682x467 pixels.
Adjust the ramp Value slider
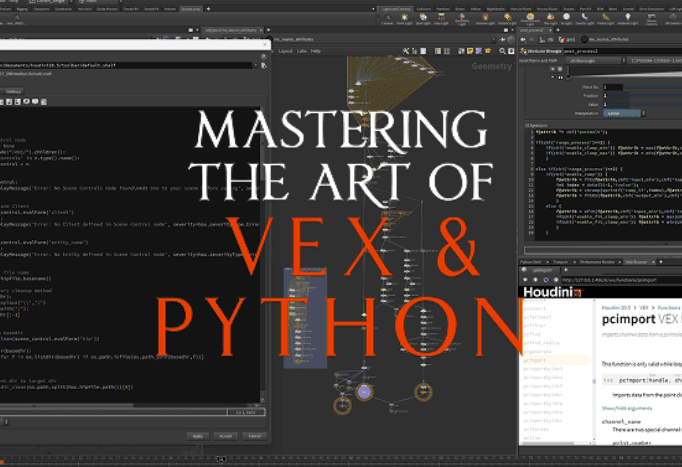(x=656, y=104)
